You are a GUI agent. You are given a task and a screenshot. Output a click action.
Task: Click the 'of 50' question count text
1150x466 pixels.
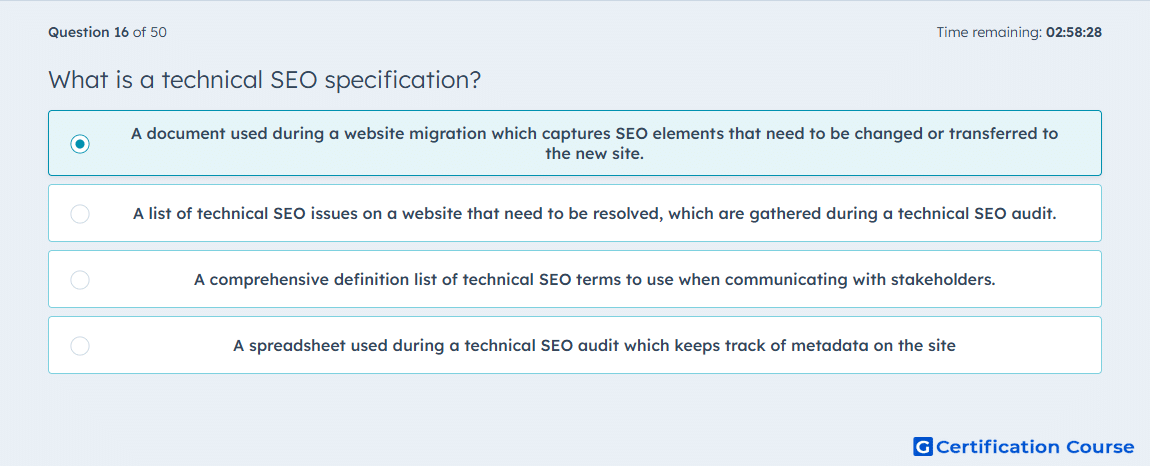150,32
